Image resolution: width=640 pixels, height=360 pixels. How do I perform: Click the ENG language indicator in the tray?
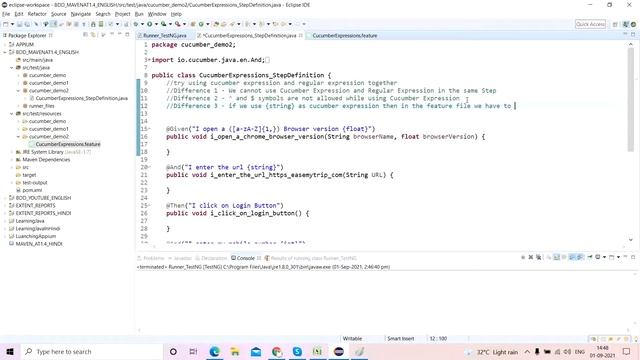[580, 352]
